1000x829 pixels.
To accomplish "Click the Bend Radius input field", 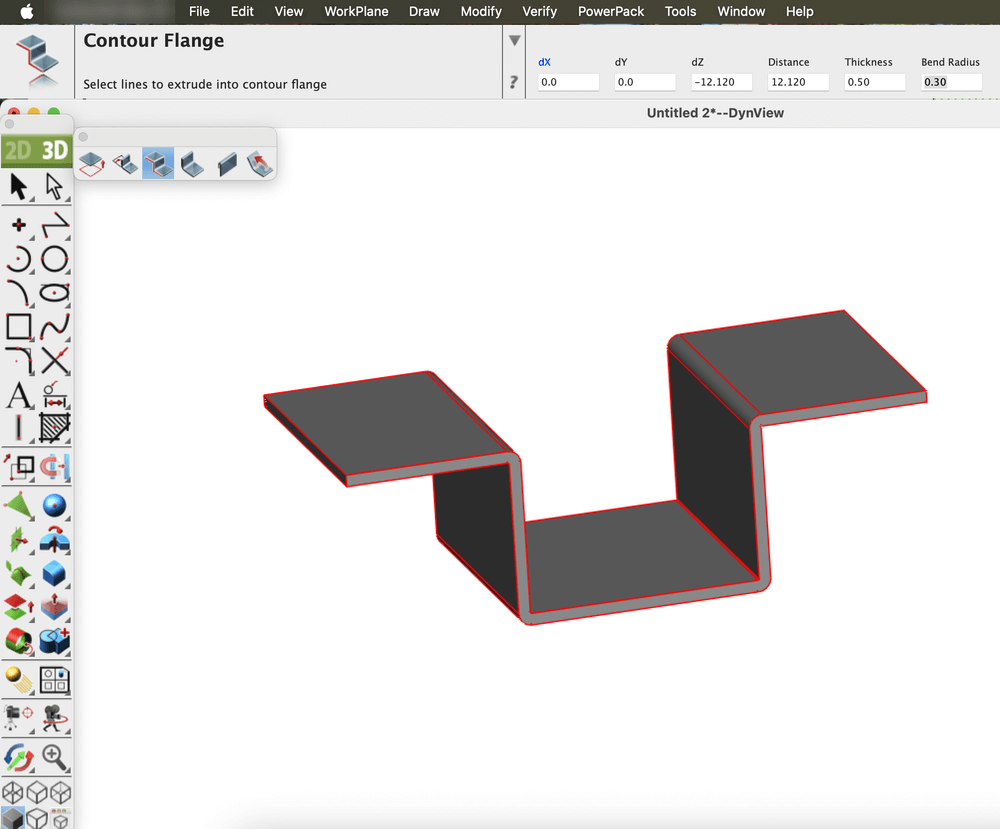I will (950, 82).
